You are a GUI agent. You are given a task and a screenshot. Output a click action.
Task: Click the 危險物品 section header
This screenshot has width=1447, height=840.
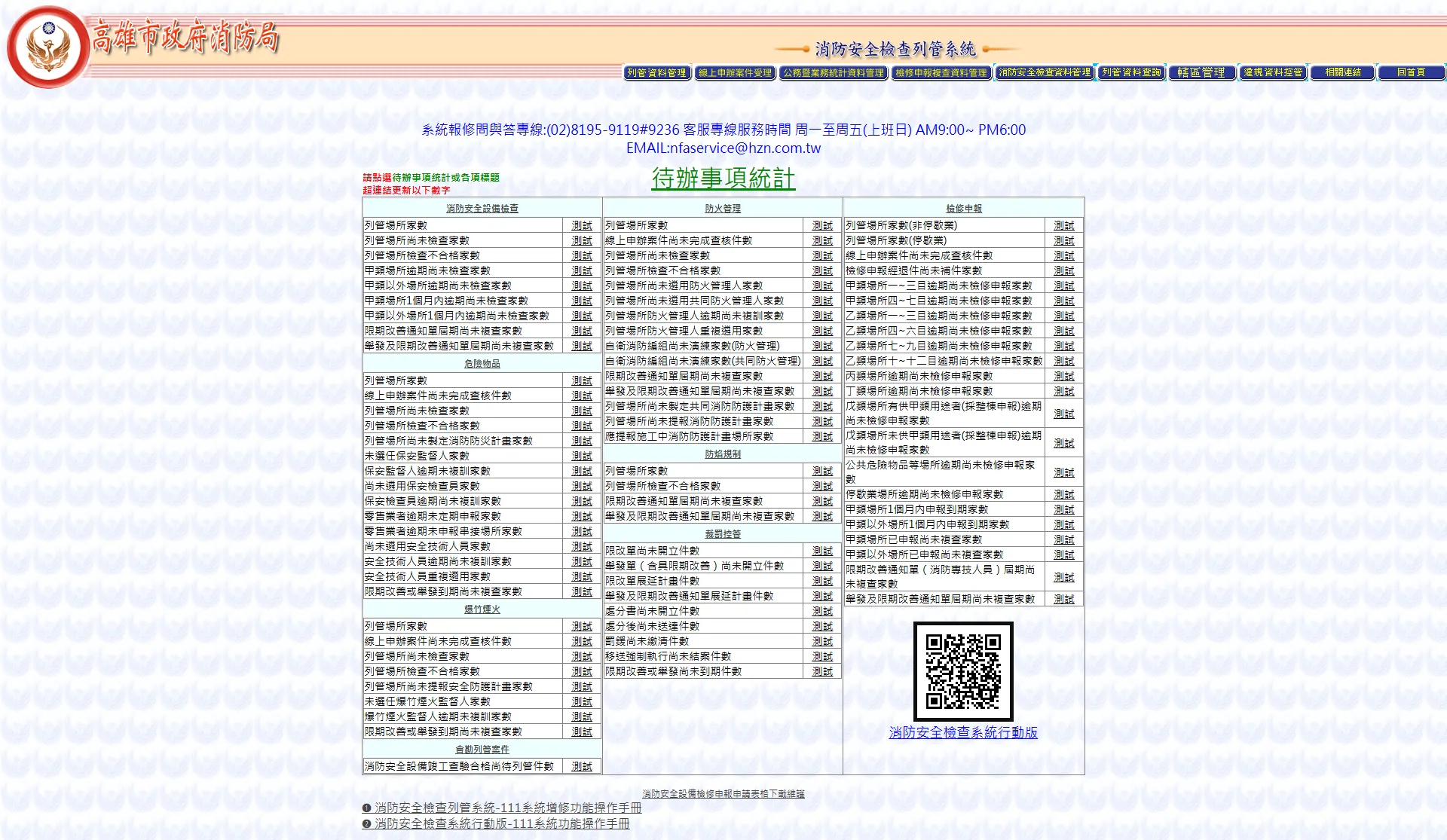point(482,364)
